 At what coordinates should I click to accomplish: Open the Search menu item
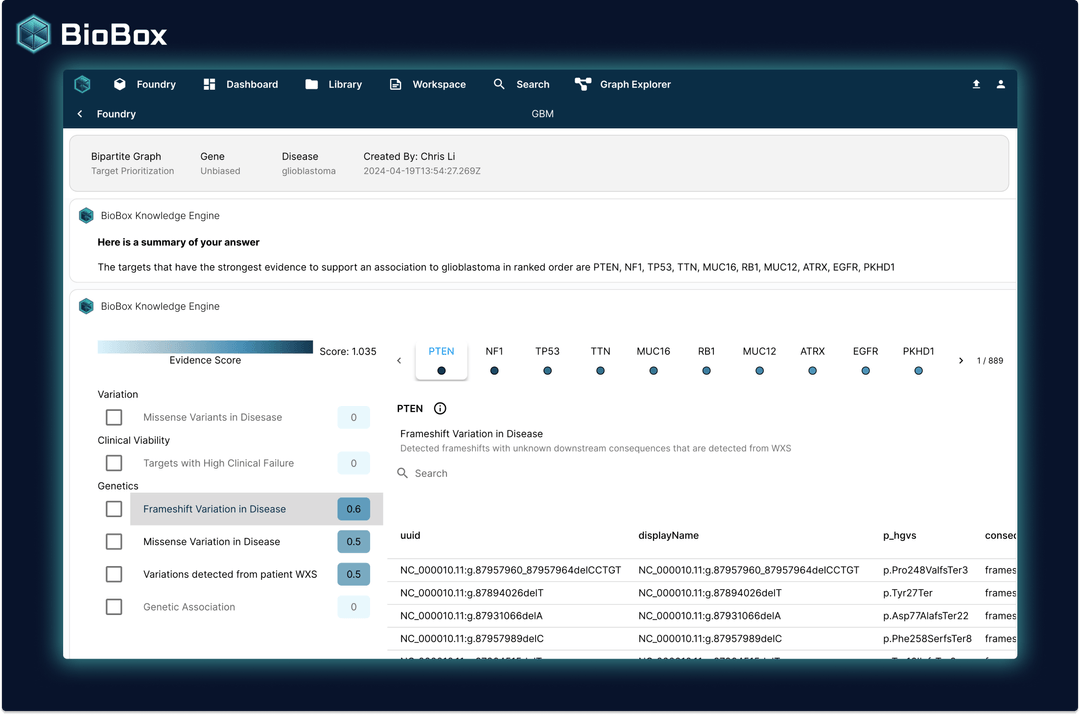point(521,84)
